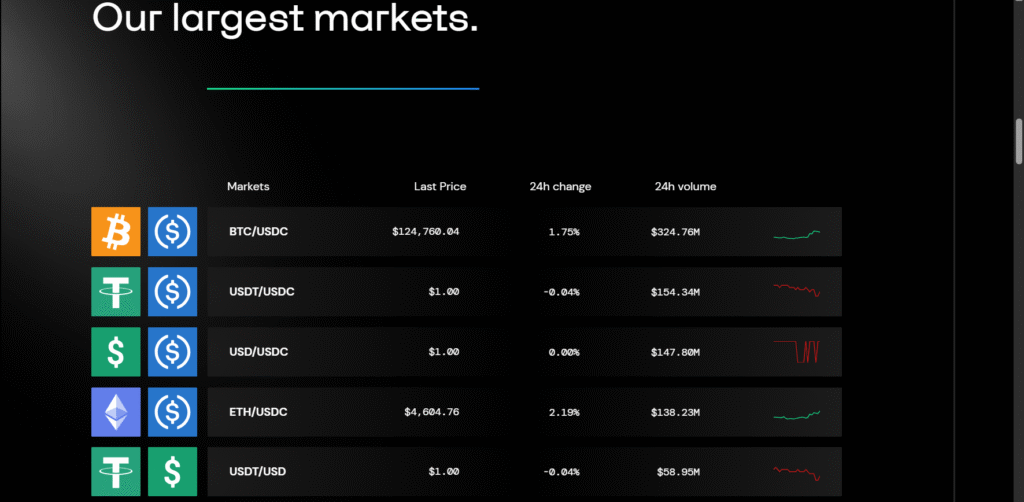The image size is (1024, 502).
Task: Click USDC icon in ETH/USDC row
Action: point(173,412)
